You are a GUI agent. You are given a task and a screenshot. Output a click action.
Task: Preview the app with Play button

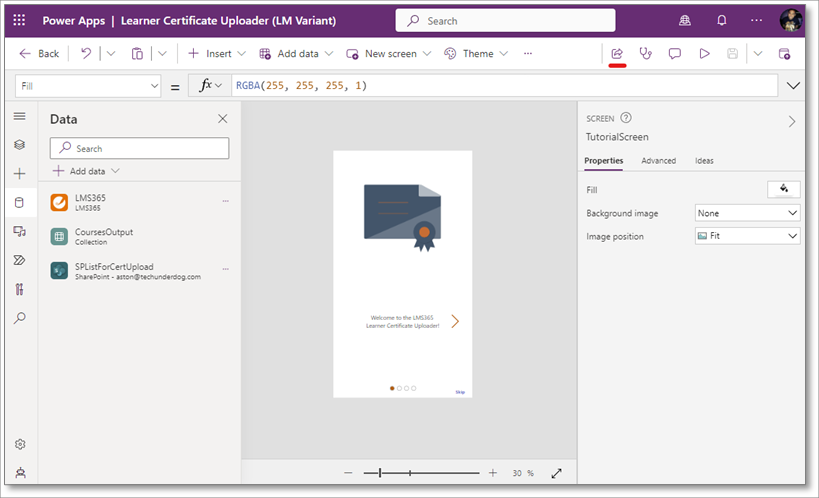click(x=704, y=53)
